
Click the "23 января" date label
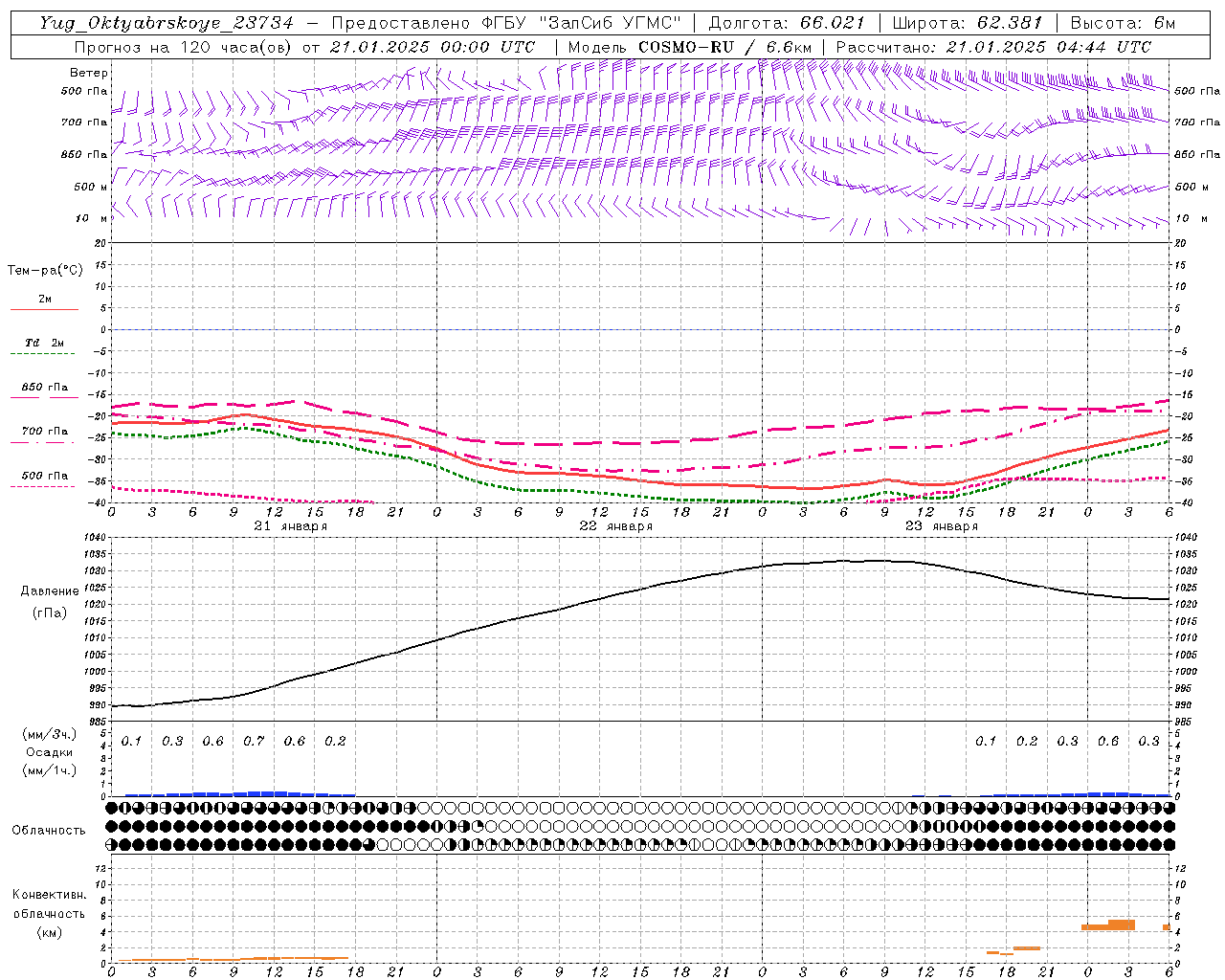942,526
